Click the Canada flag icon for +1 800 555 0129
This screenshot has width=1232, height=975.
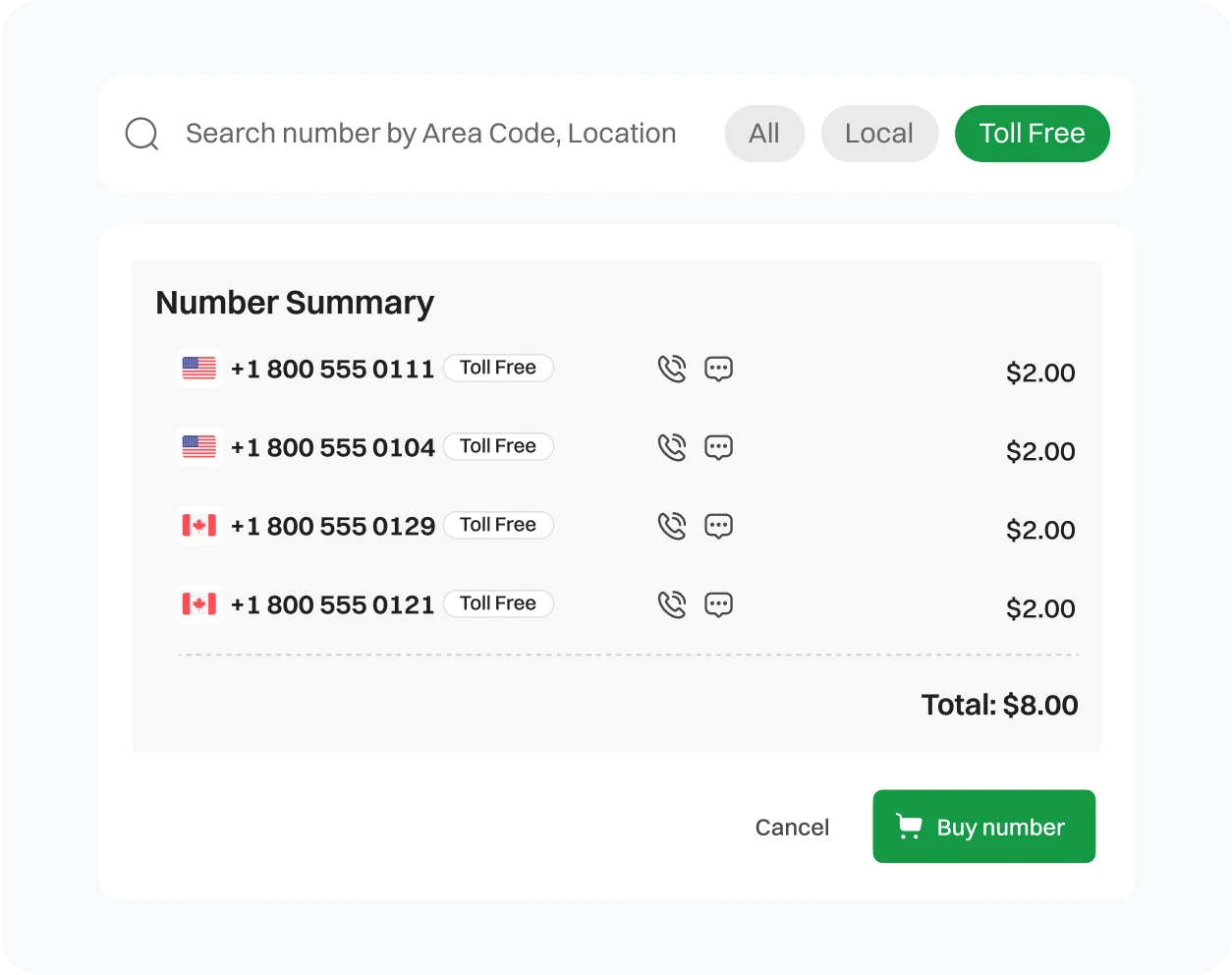pyautogui.click(x=198, y=525)
